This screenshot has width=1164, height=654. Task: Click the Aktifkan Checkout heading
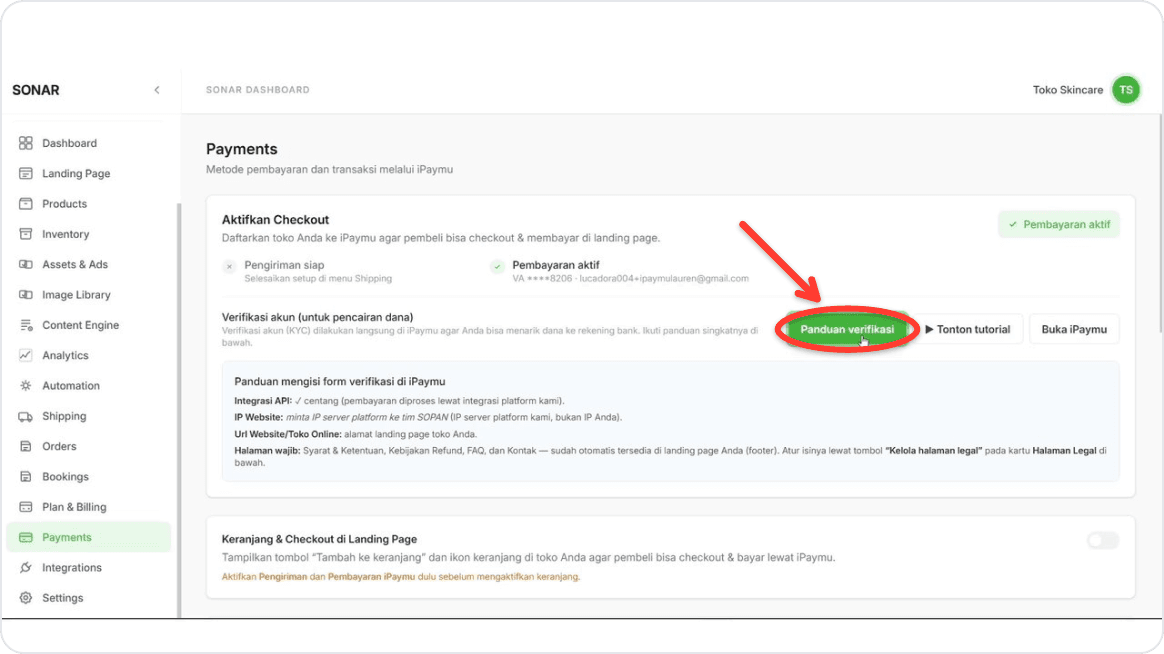click(275, 220)
